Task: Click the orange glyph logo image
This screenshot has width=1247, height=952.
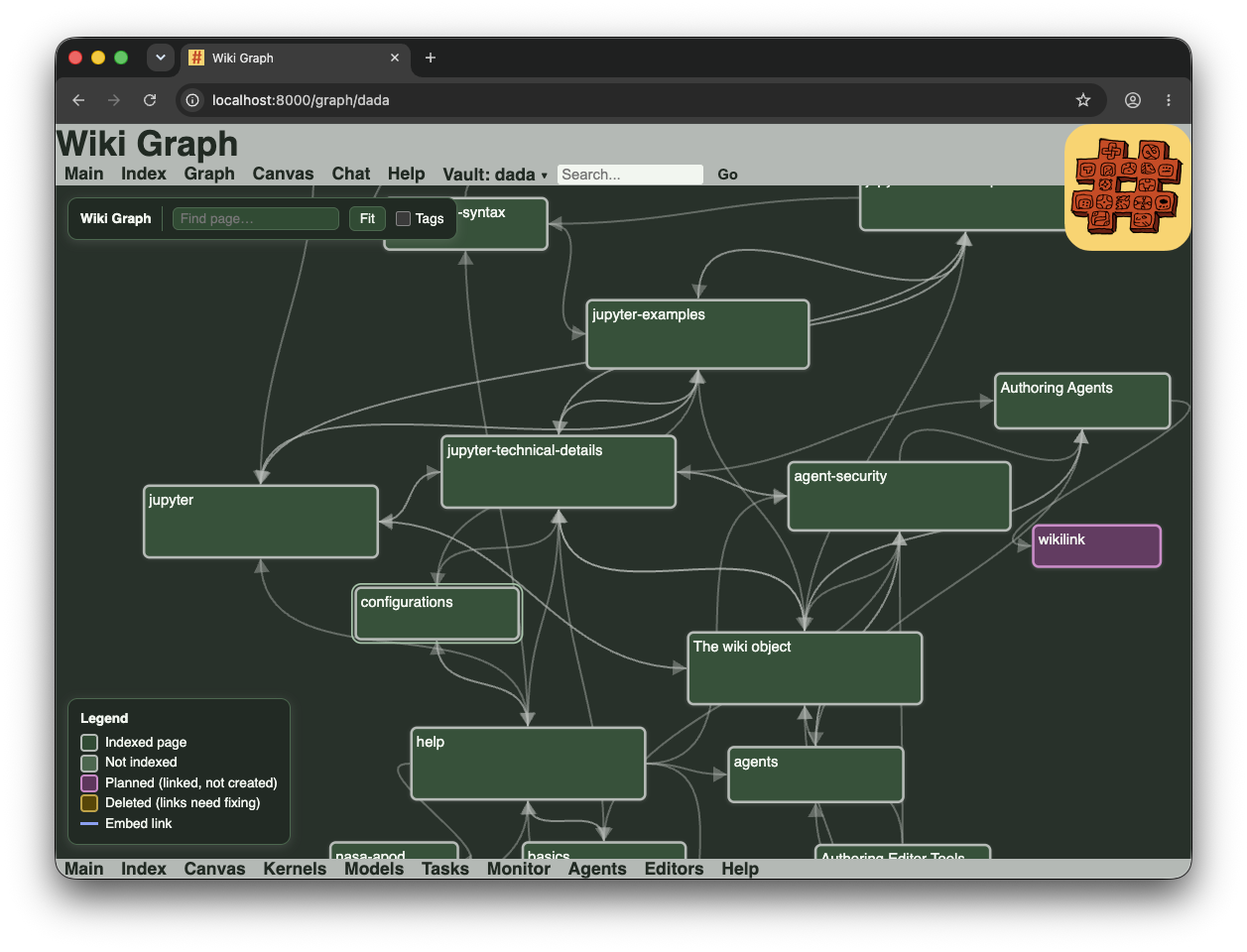Action: (1127, 187)
